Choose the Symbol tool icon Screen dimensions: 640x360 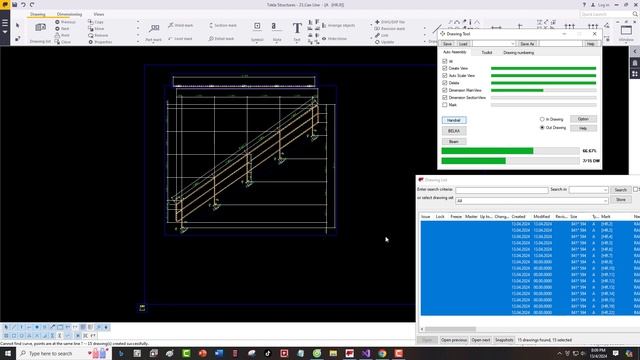click(x=257, y=26)
